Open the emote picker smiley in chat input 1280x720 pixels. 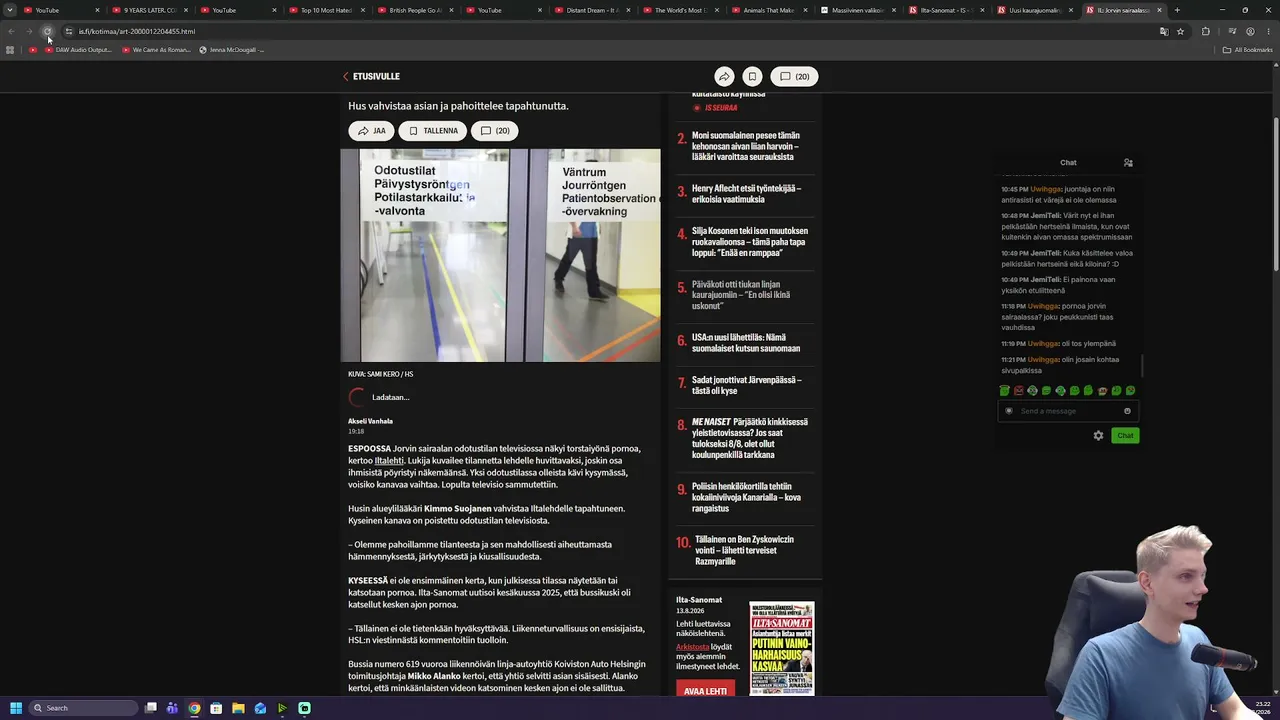coord(1127,411)
